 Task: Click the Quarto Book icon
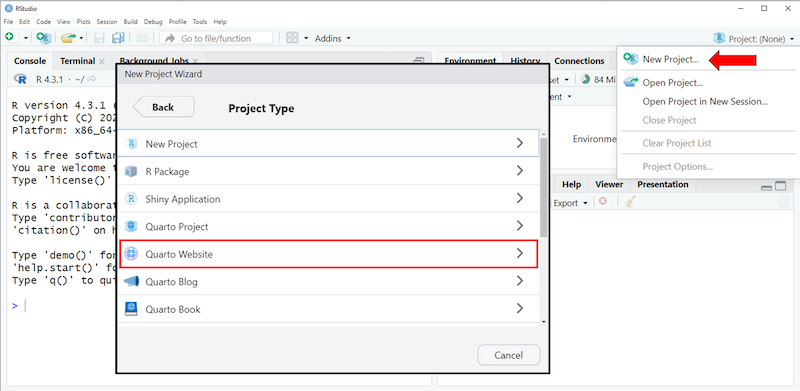point(131,309)
